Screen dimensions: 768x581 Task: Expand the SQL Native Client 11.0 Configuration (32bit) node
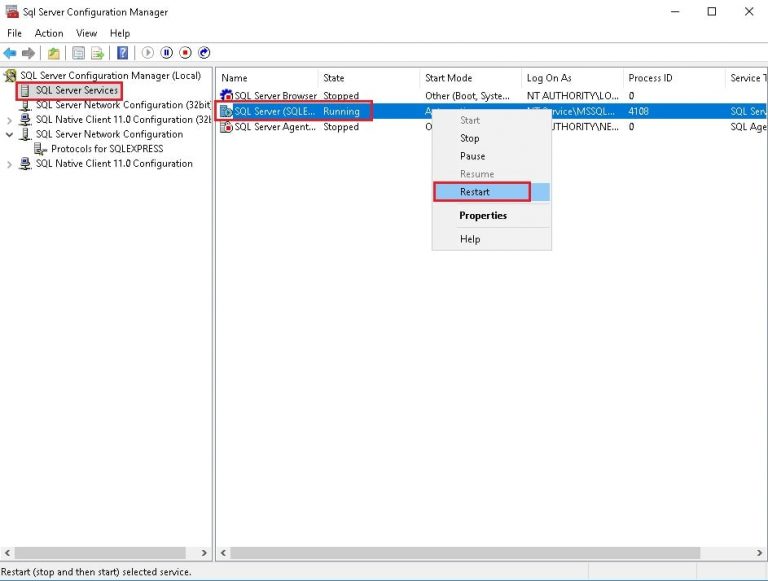[x=10, y=119]
